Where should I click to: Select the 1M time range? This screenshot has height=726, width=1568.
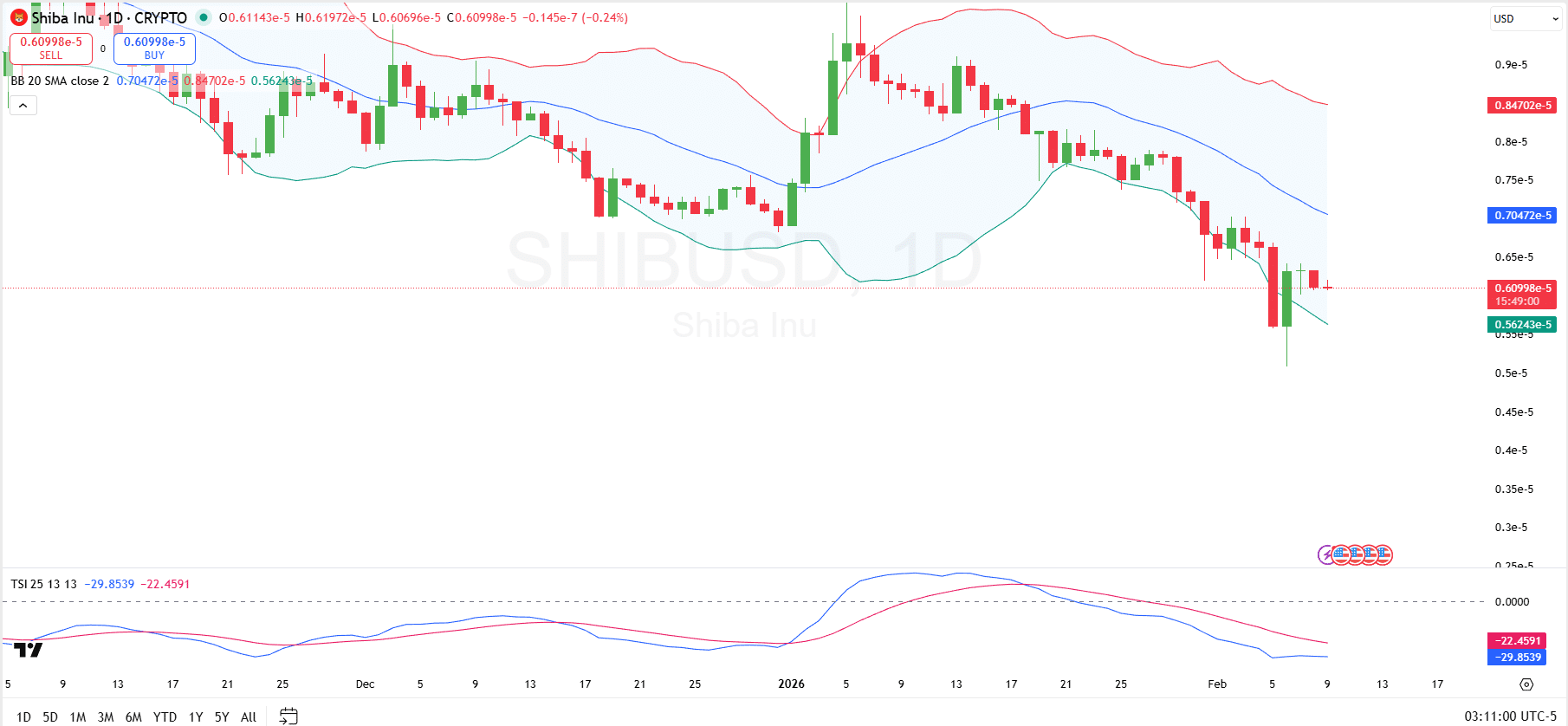(78, 716)
